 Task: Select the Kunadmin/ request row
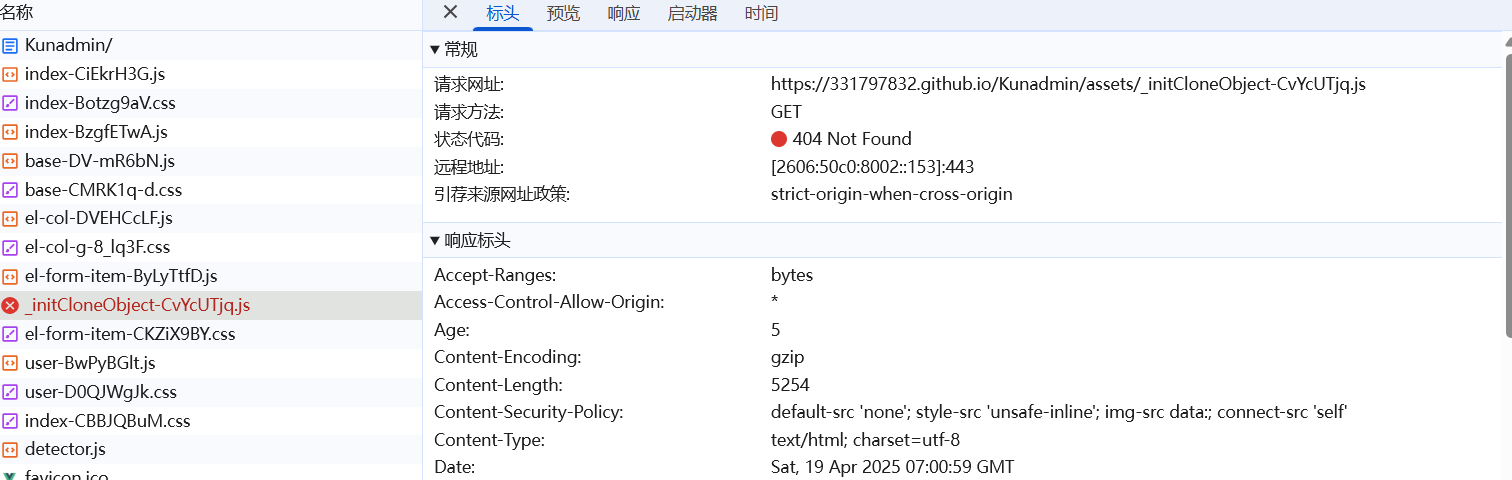tap(211, 45)
